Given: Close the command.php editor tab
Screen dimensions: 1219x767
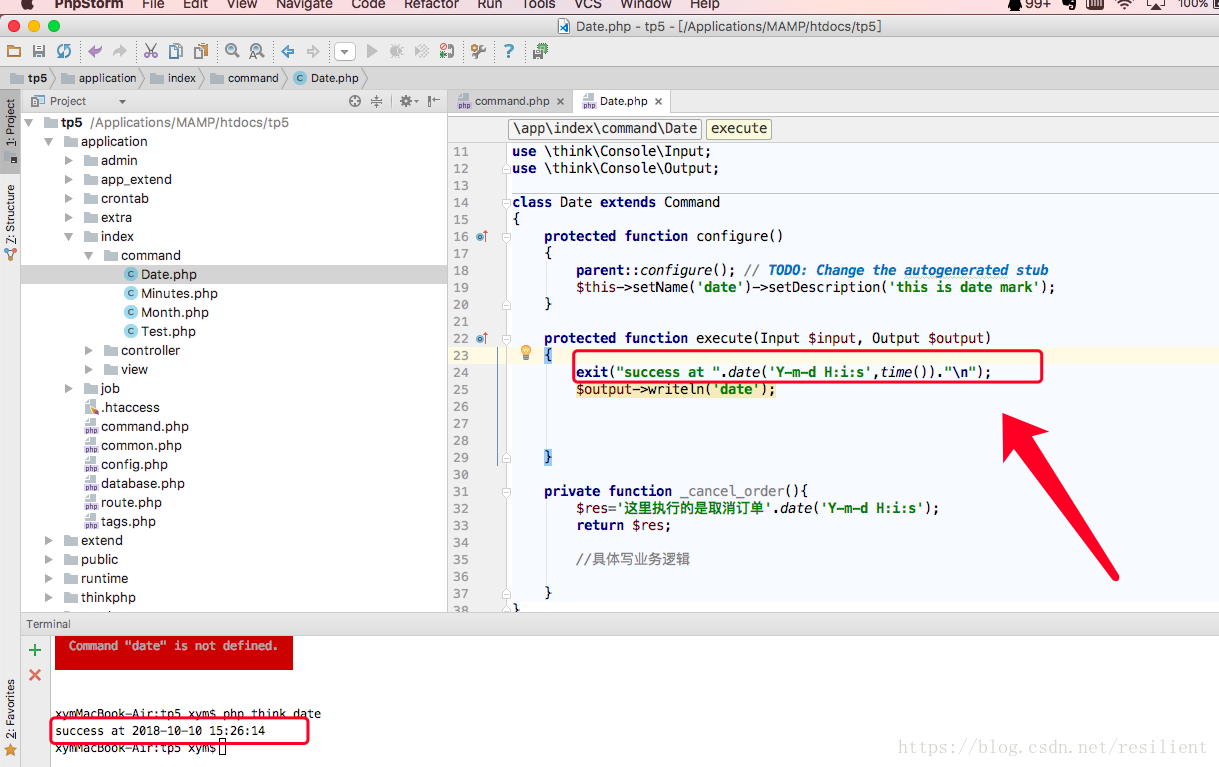Looking at the screenshot, I should 560,101.
